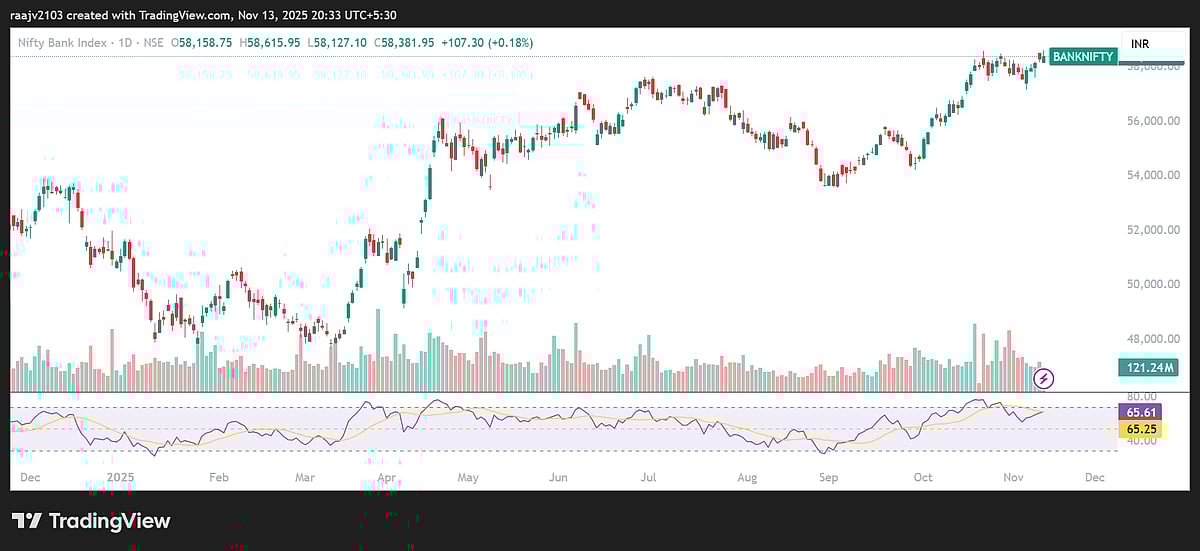The image size is (1200, 551).
Task: Click the 2025 year marker on time axis
Action: pos(120,478)
